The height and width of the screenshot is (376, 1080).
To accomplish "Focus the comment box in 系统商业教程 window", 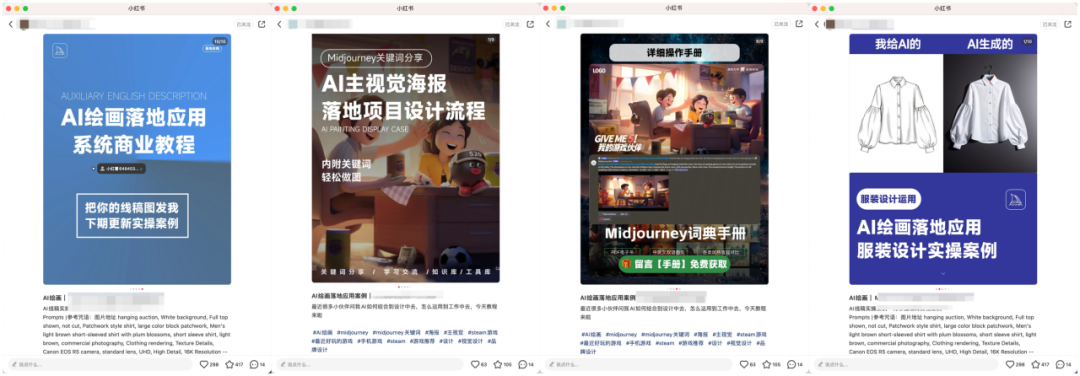I will point(101,364).
